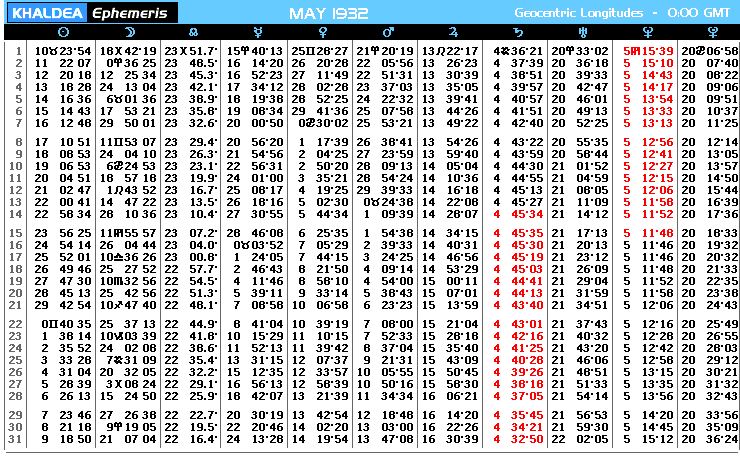This screenshot has width=740, height=460.
Task: Select Jupiter value 13♌22'17 on day 1
Action: [x=450, y=51]
